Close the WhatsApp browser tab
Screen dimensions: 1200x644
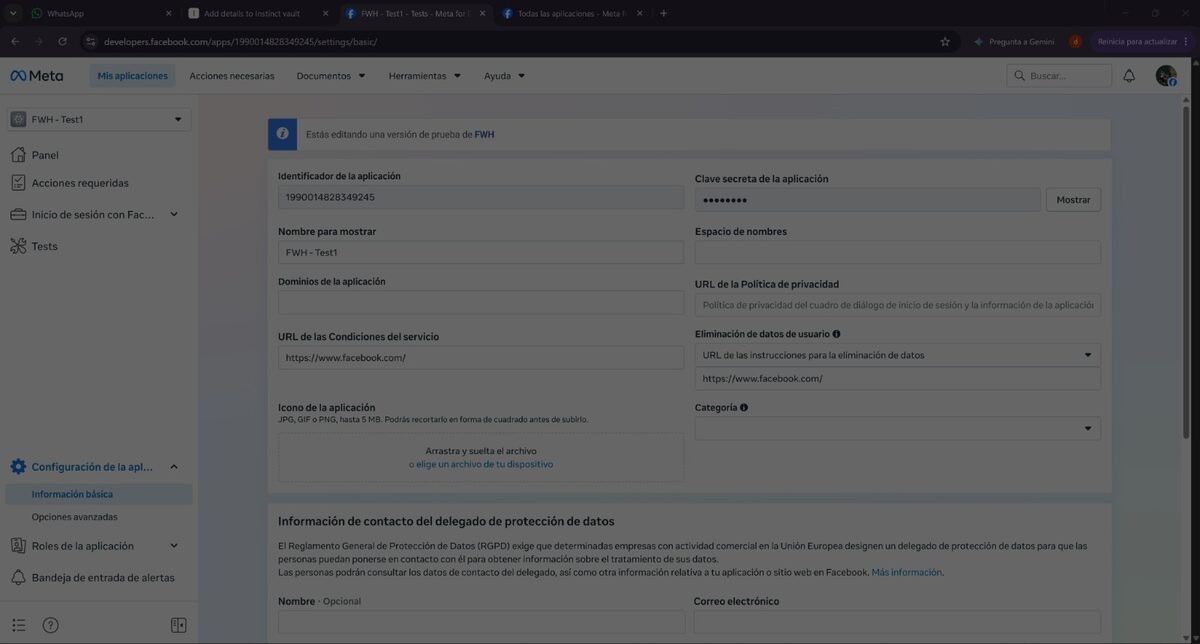tap(167, 14)
